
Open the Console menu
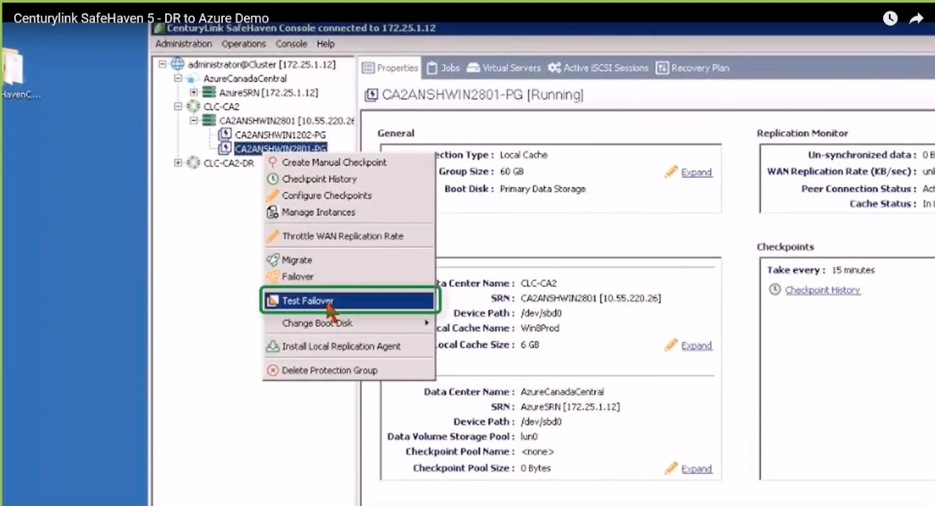(x=291, y=44)
